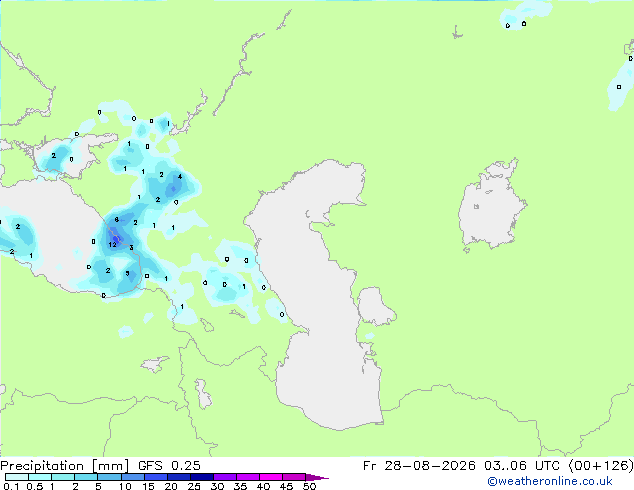Image resolution: width=634 pixels, height=490 pixels.
Task: Choose the 20–25 mm dark blue swatch
Action: [178, 477]
